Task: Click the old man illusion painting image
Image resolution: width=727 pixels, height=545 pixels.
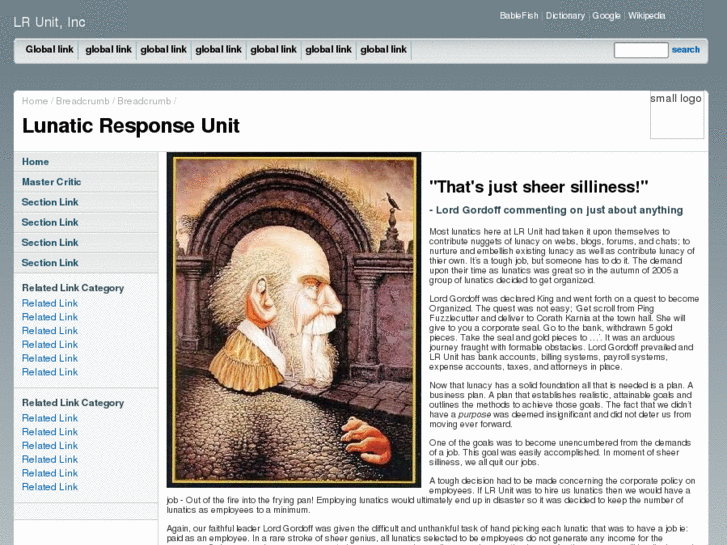Action: point(293,319)
